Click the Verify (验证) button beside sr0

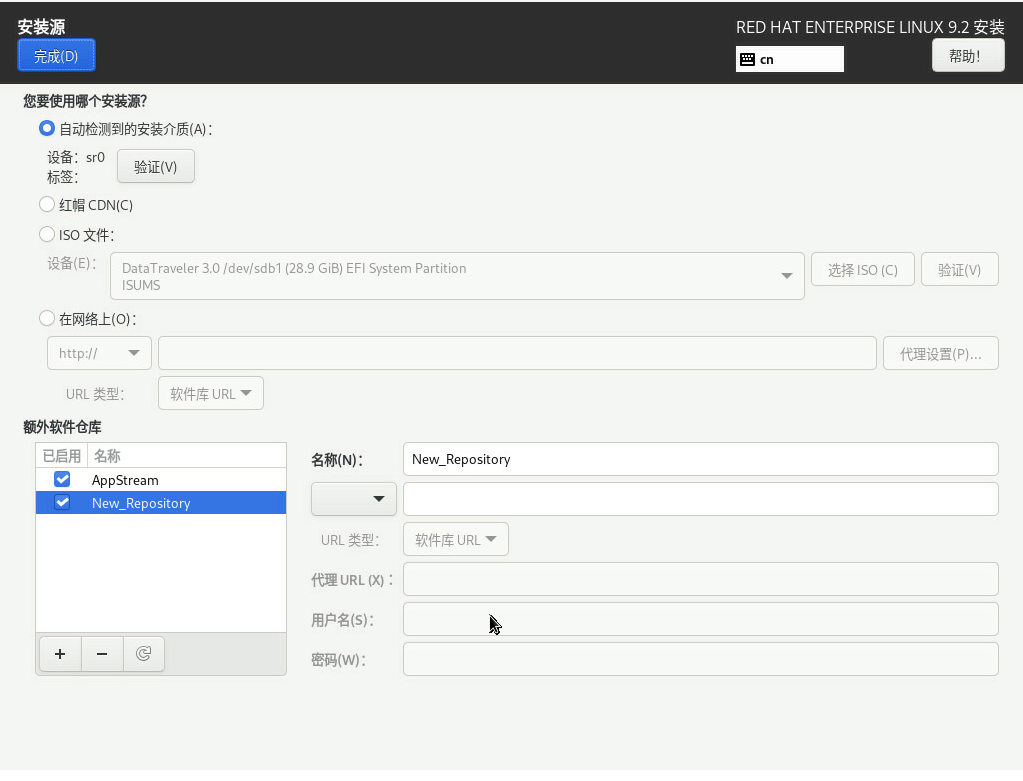pyautogui.click(x=155, y=167)
